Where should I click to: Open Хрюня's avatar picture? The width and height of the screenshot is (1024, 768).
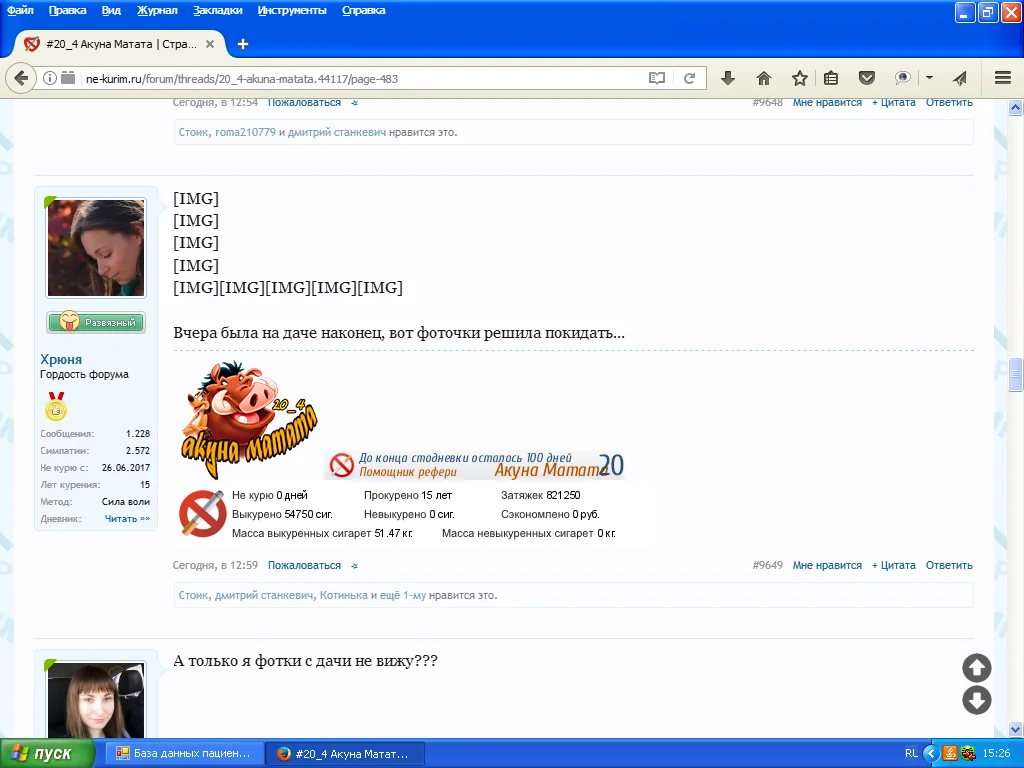96,248
